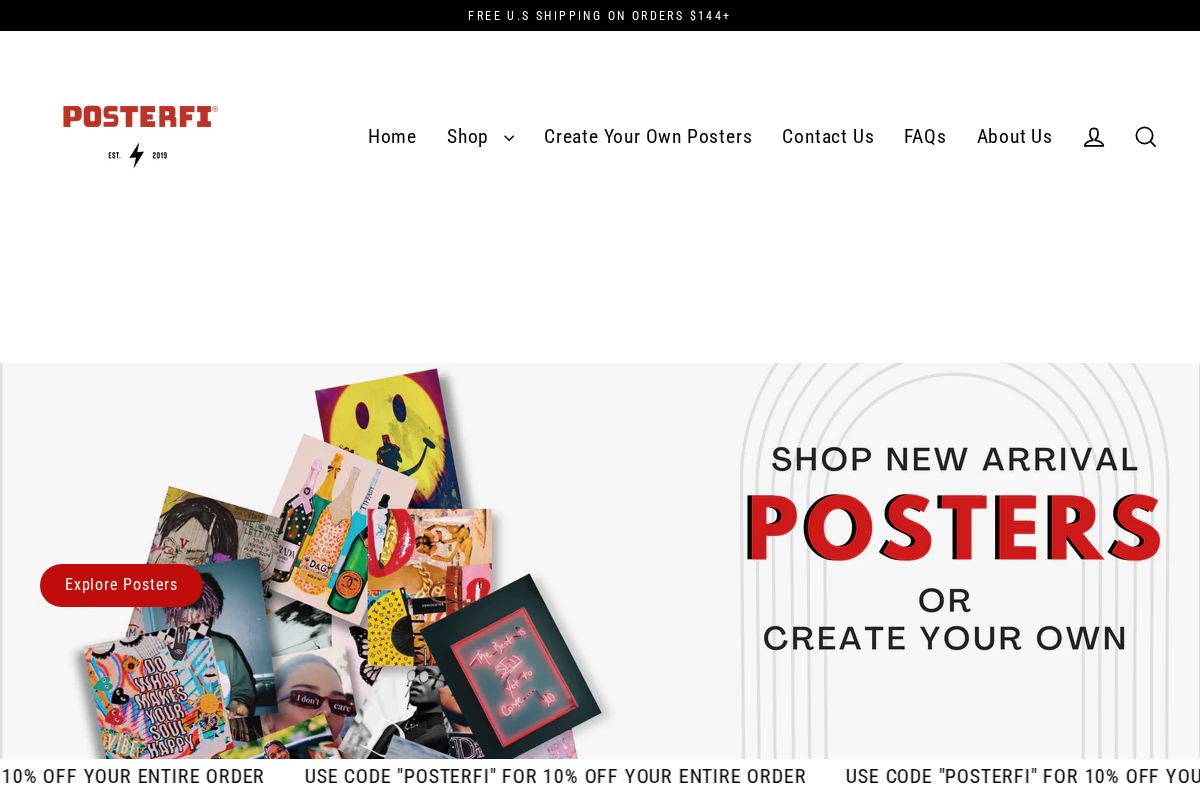Navigate to Contact Us

pos(828,137)
